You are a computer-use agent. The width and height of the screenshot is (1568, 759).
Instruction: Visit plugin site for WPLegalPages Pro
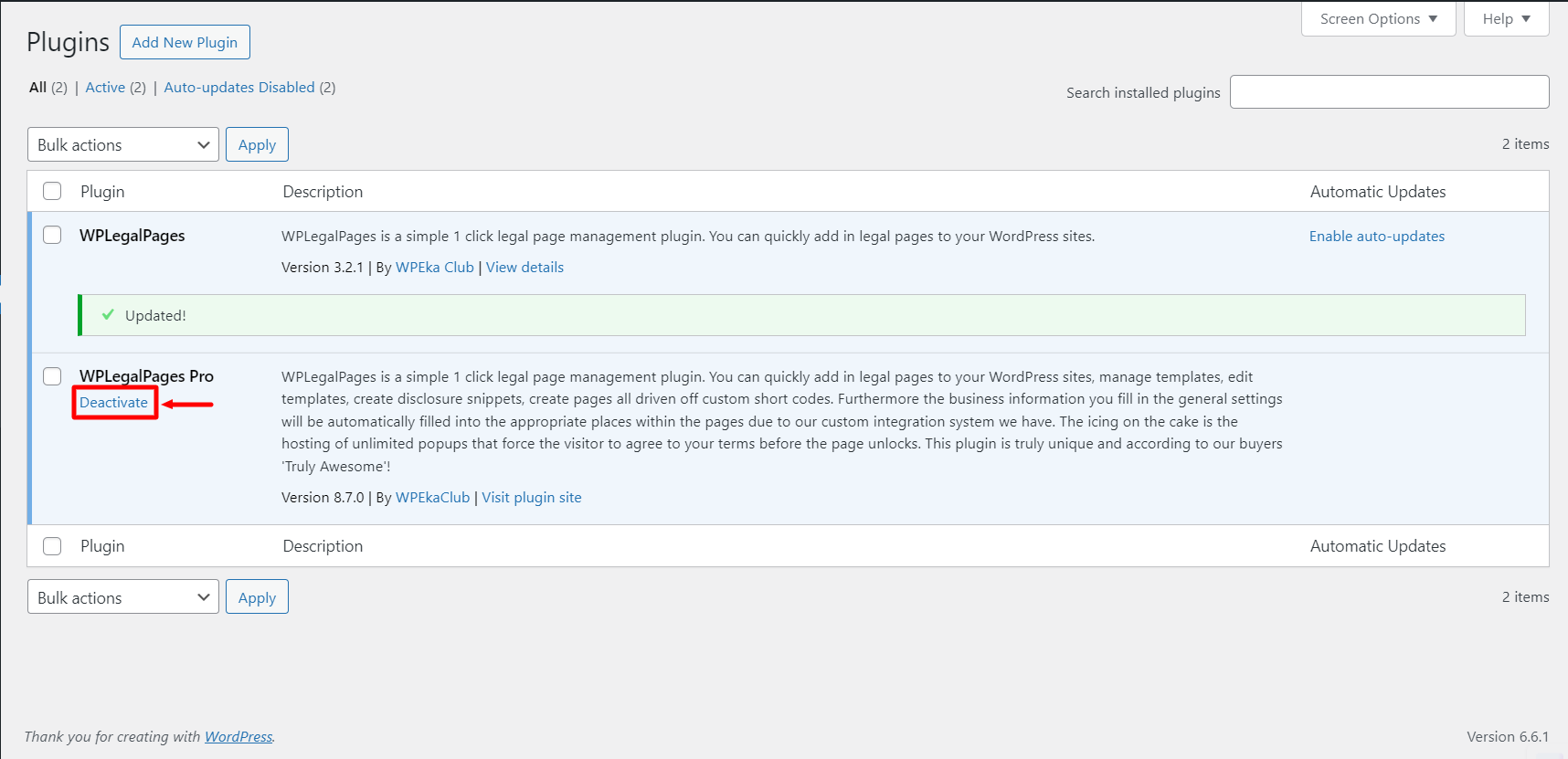(532, 498)
